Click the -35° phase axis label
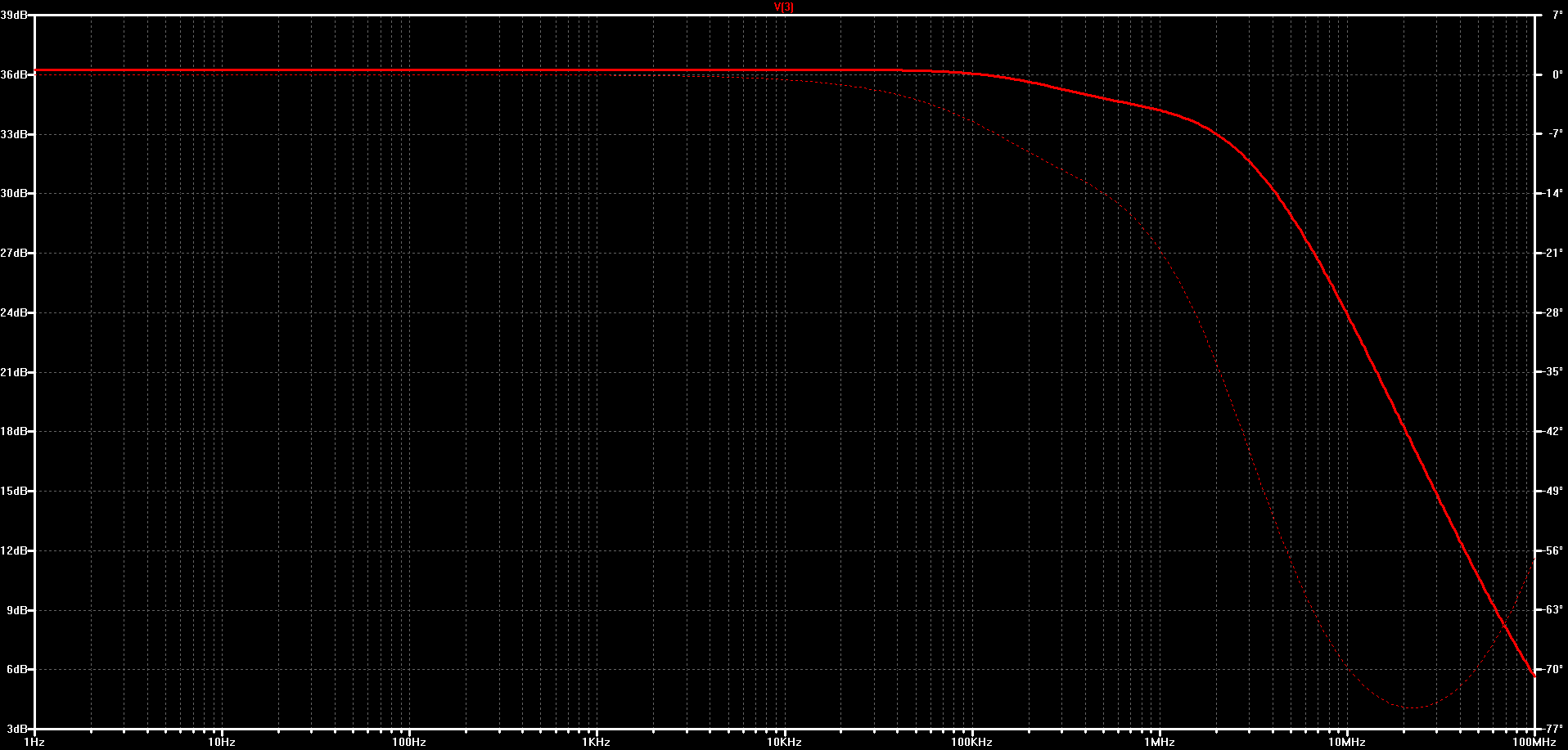Viewport: 1568px width, 750px height. pos(1554,372)
